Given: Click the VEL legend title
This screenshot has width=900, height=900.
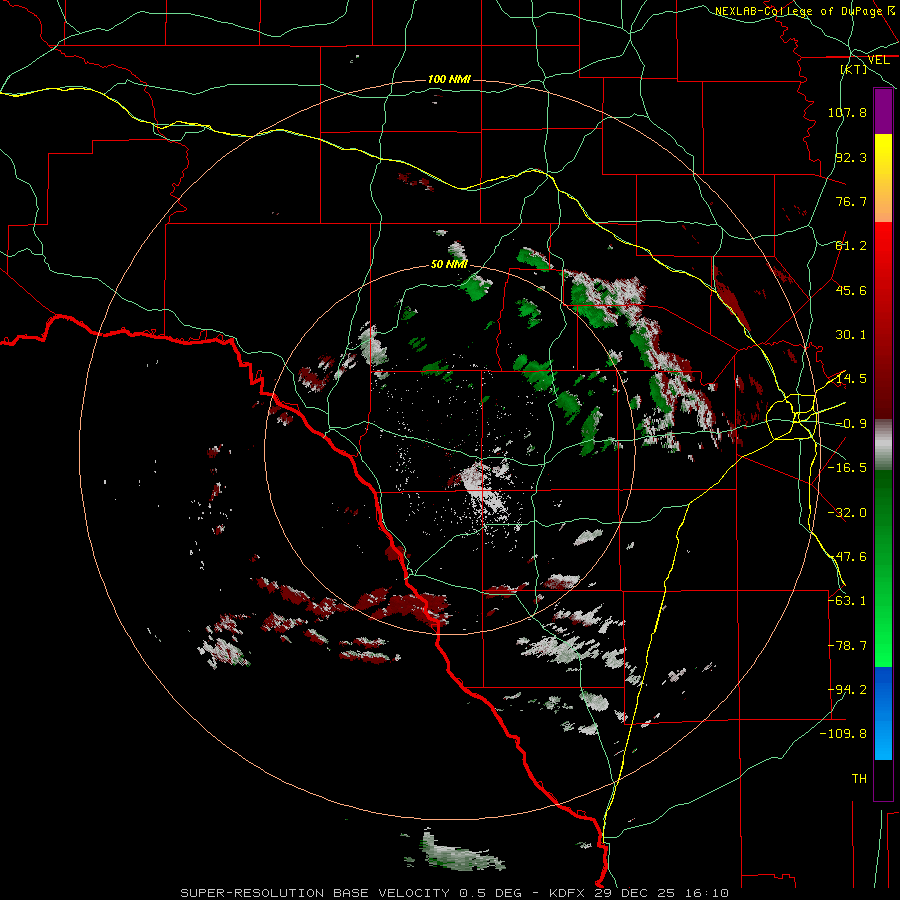Looking at the screenshot, I should (x=879, y=60).
